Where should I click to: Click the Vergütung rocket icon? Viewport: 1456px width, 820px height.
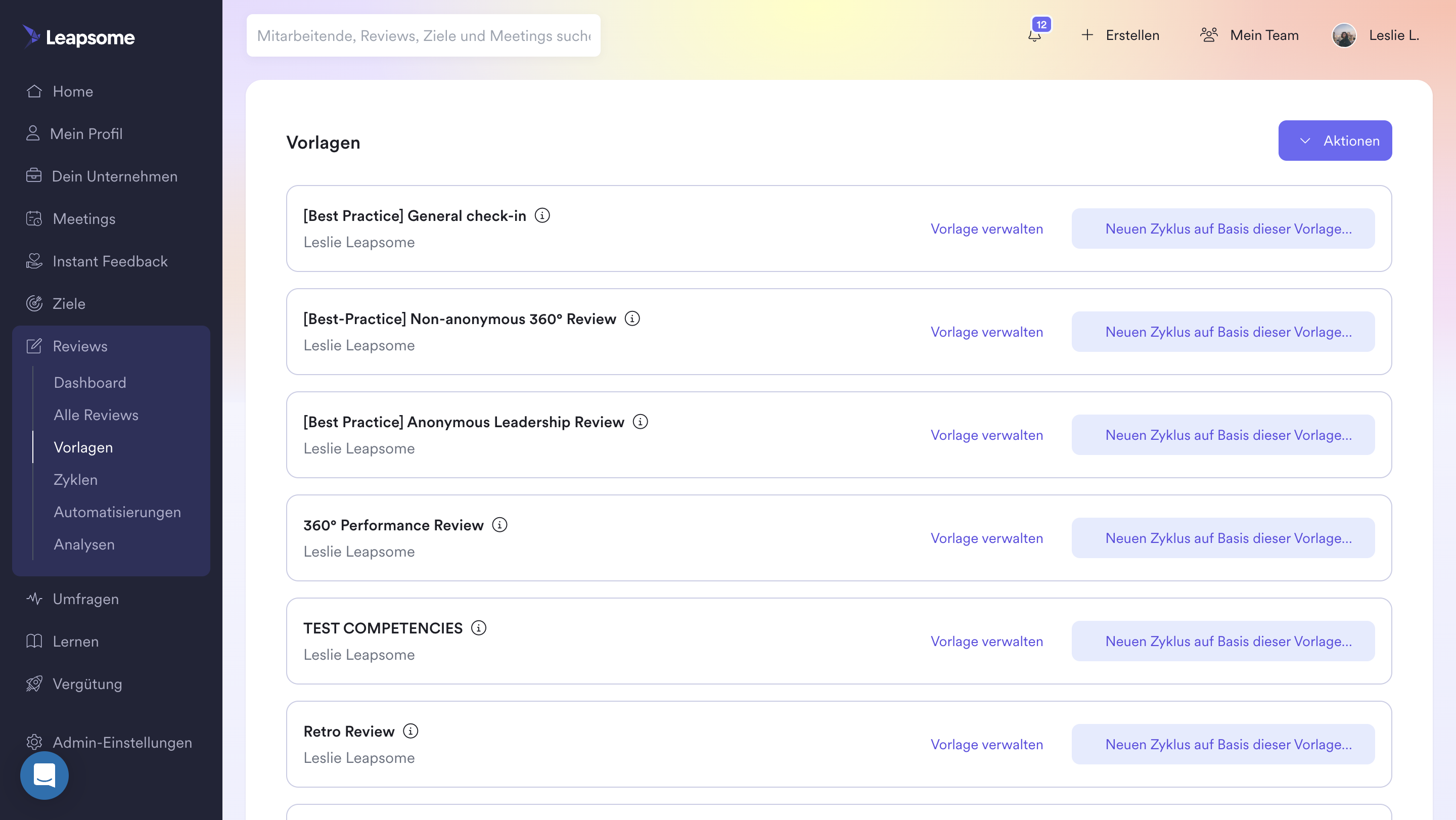tap(34, 684)
